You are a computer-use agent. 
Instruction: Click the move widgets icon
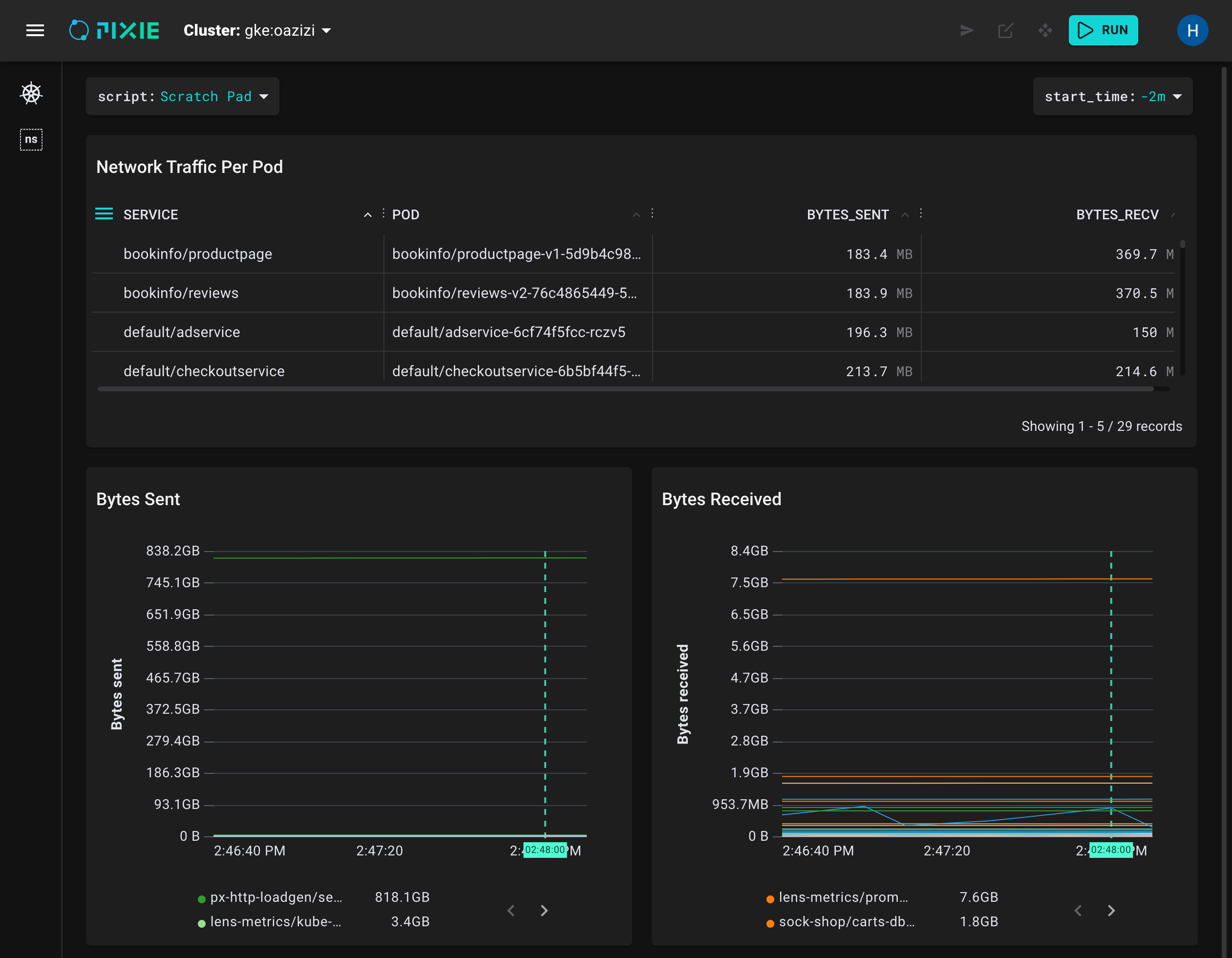pyautogui.click(x=1045, y=30)
